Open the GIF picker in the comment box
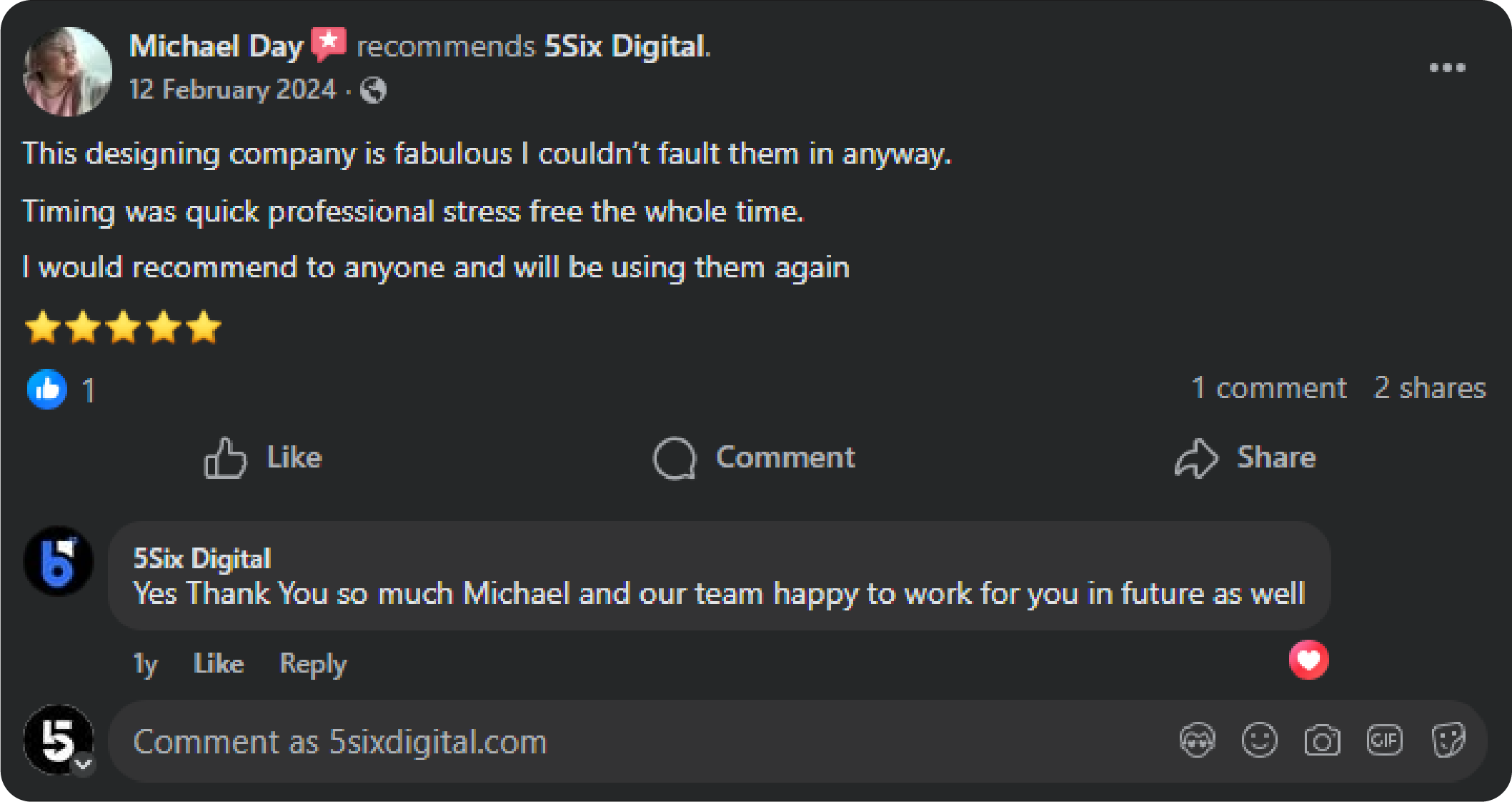 coord(1385,741)
